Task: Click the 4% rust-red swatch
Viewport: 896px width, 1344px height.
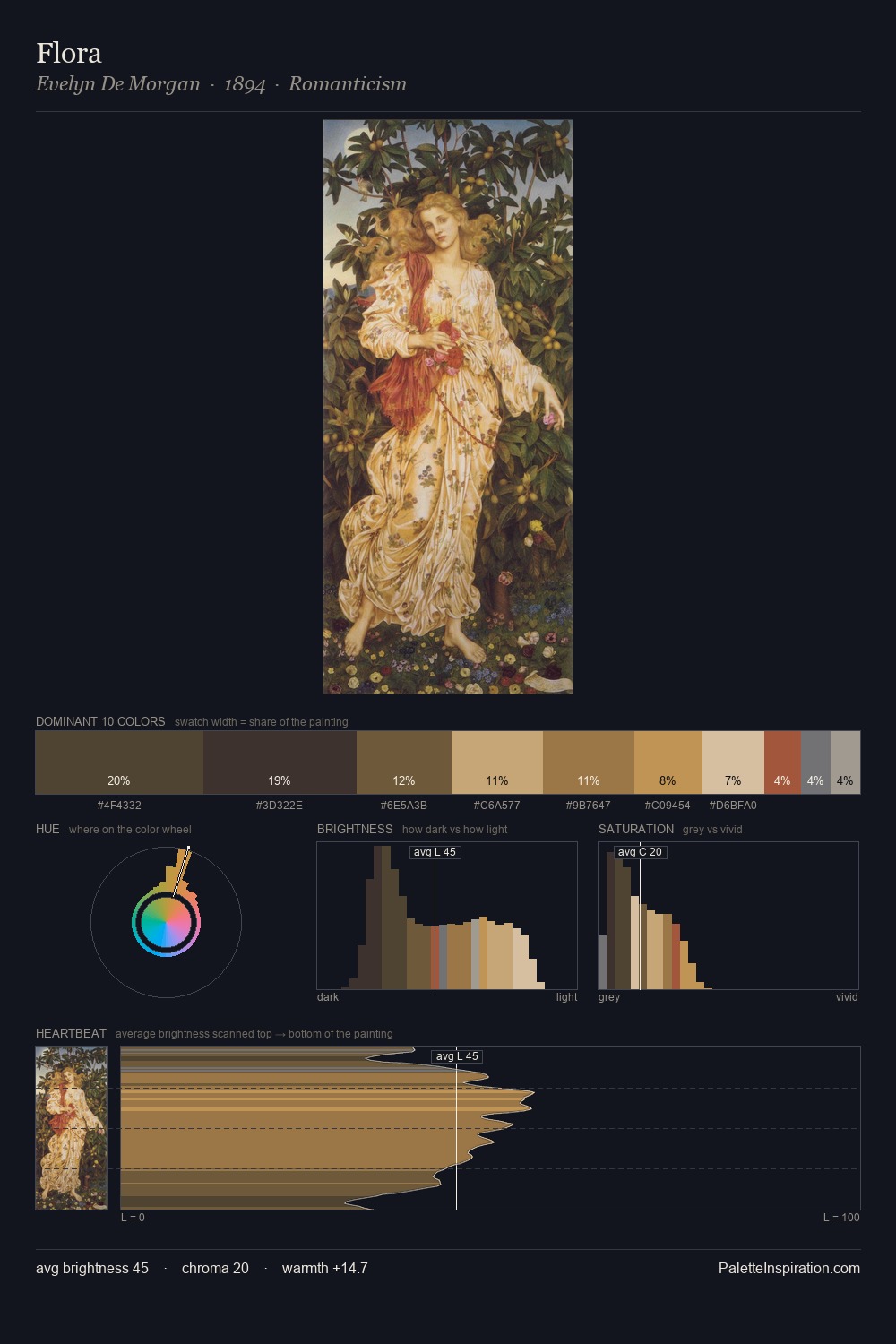Action: [x=782, y=762]
